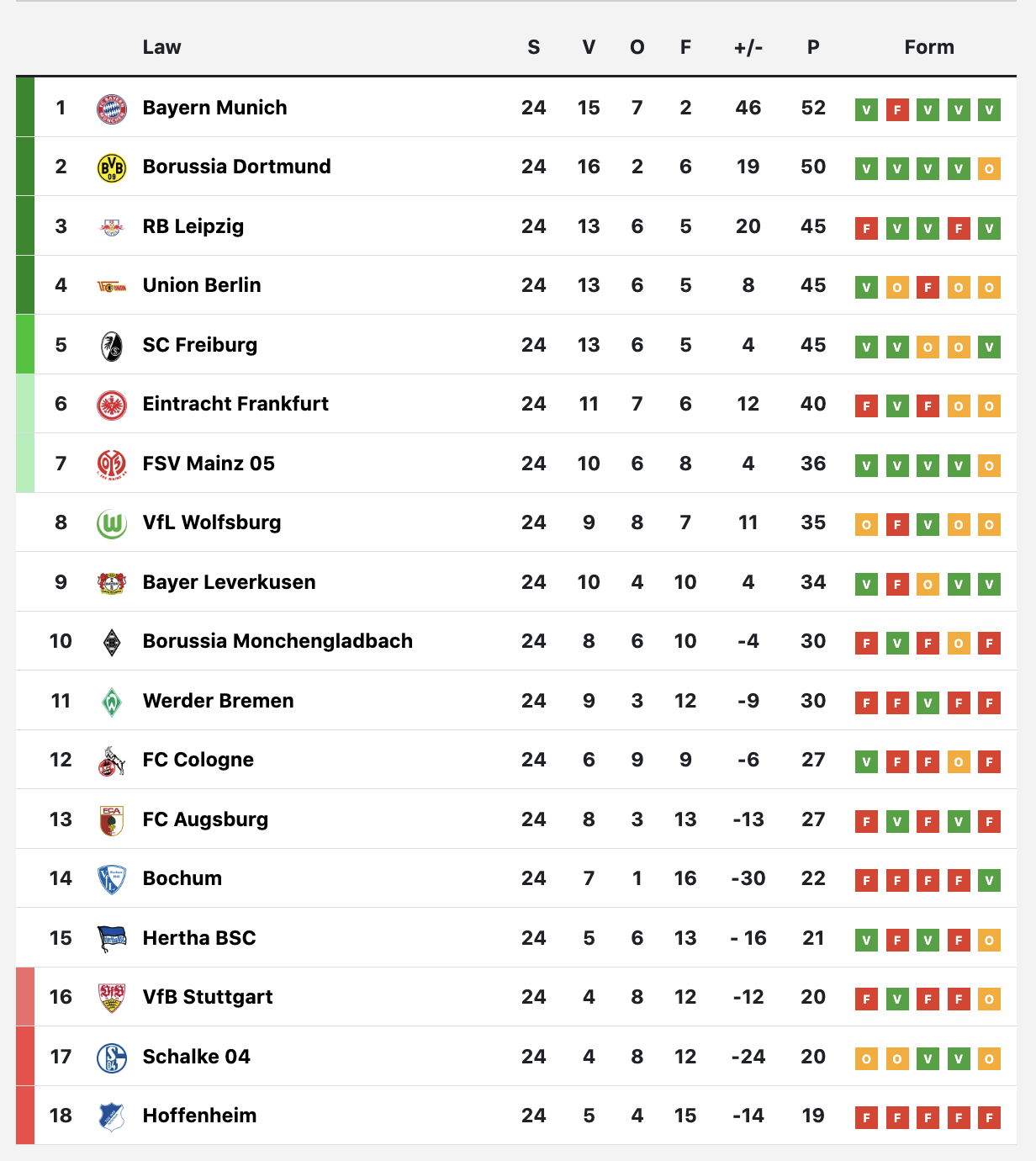Sort table by the P points column
1036x1161 pixels.
(x=813, y=47)
